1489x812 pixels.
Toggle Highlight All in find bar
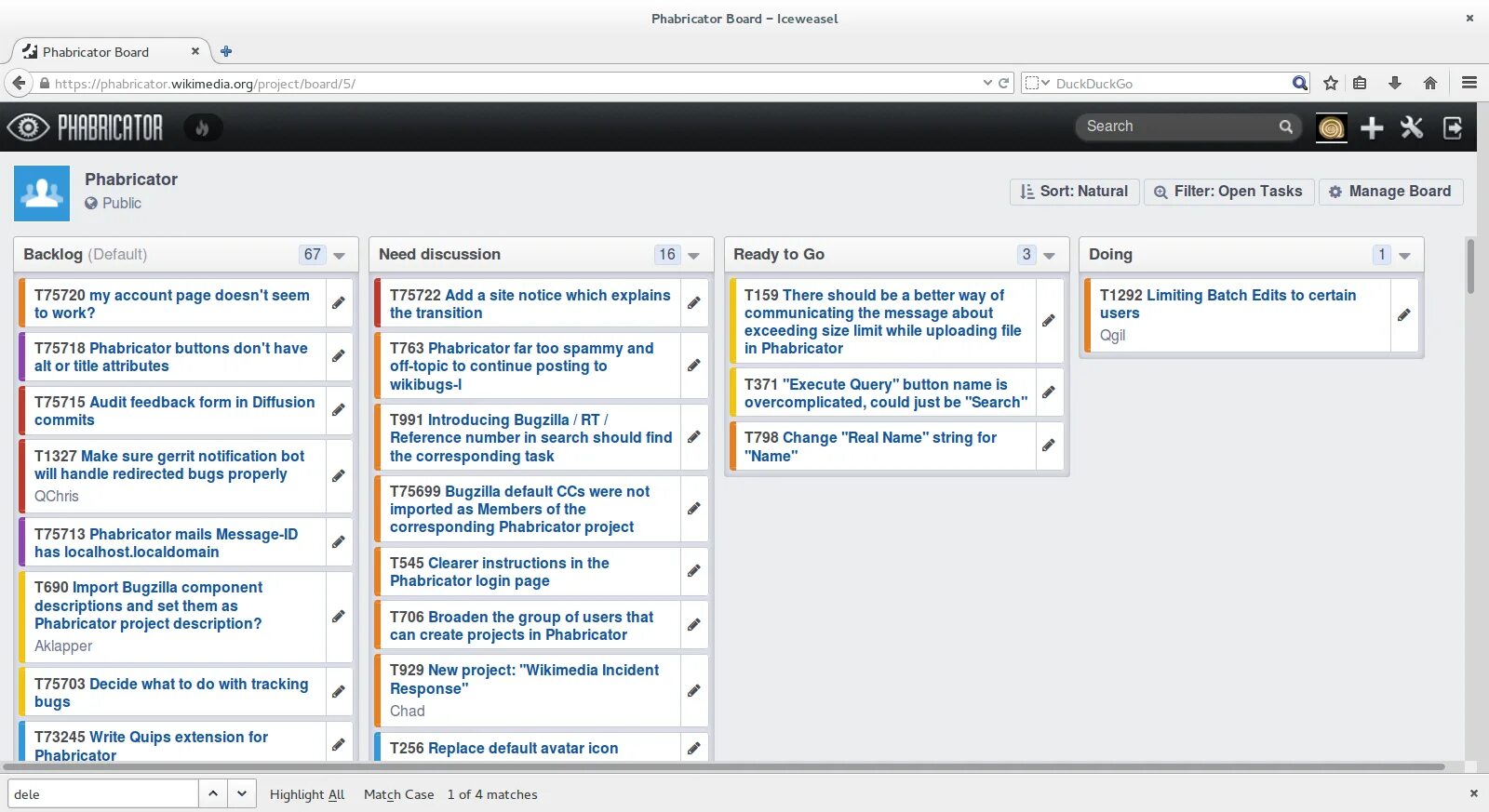[x=307, y=794]
